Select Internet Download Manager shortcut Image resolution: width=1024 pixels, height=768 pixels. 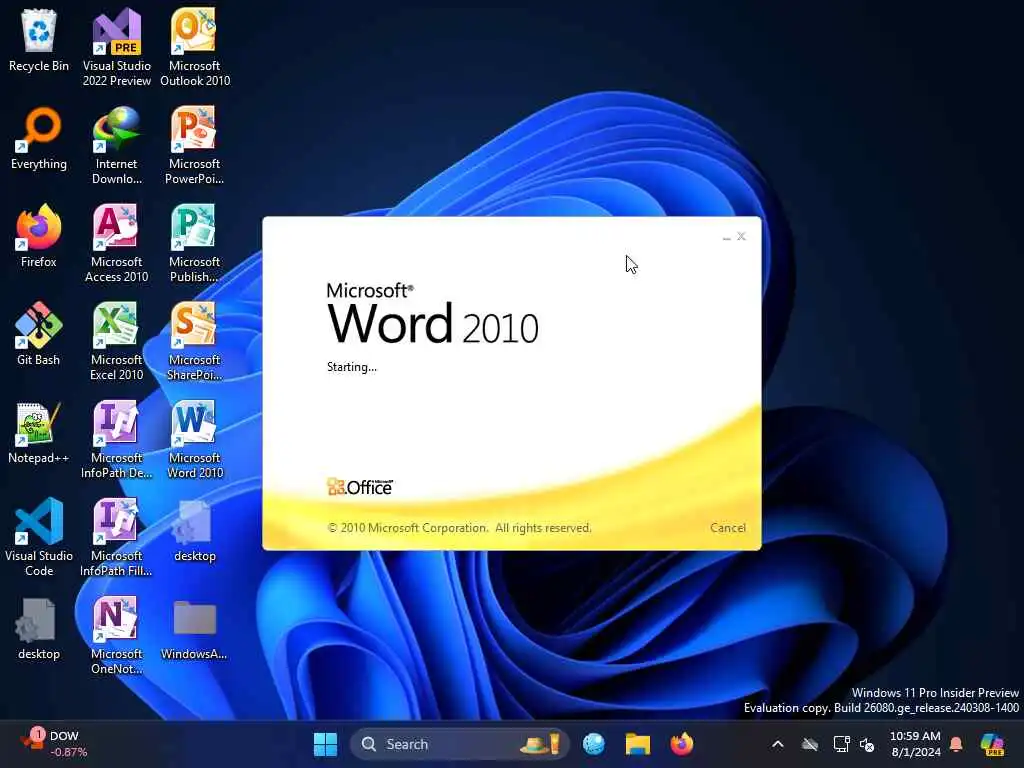pyautogui.click(x=116, y=145)
